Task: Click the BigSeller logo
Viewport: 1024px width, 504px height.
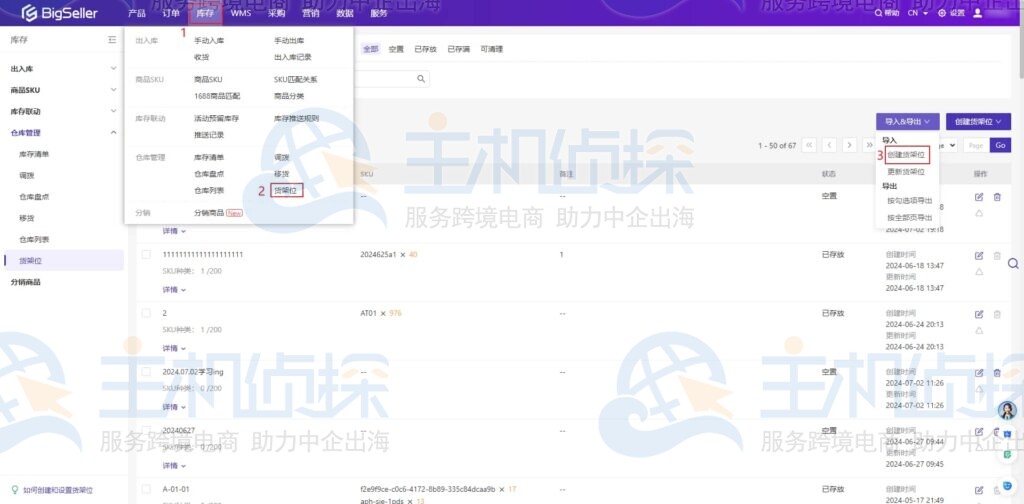Action: [59, 13]
